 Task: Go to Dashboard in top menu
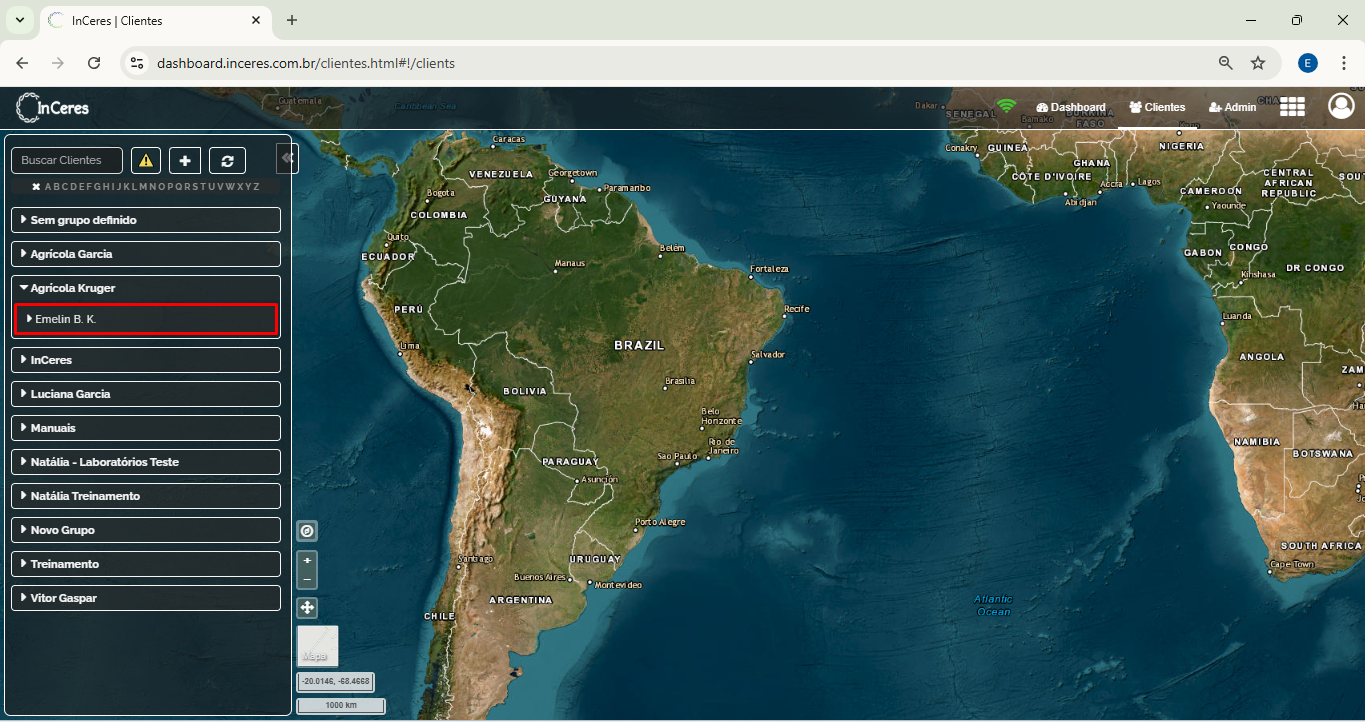click(x=1071, y=107)
